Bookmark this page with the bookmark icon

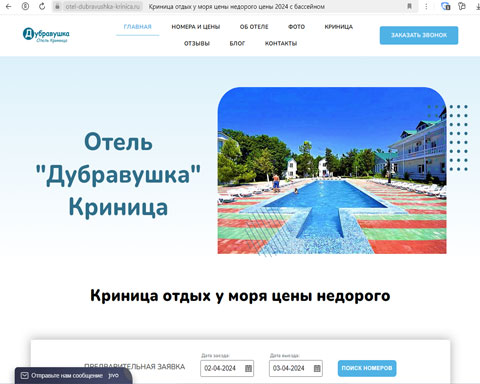[409, 6]
